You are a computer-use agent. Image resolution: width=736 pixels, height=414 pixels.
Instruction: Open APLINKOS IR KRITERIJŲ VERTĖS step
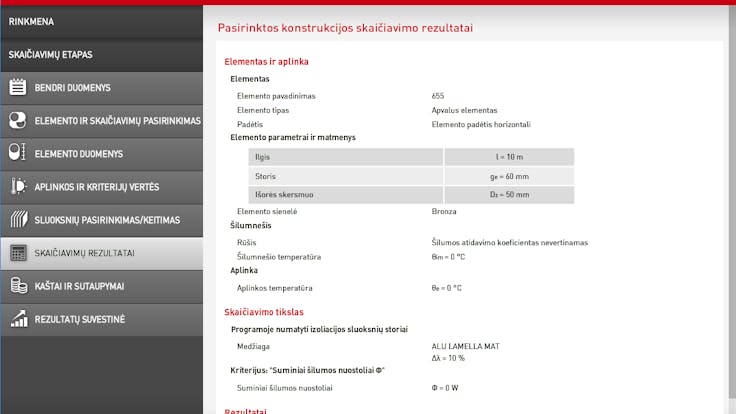101,187
